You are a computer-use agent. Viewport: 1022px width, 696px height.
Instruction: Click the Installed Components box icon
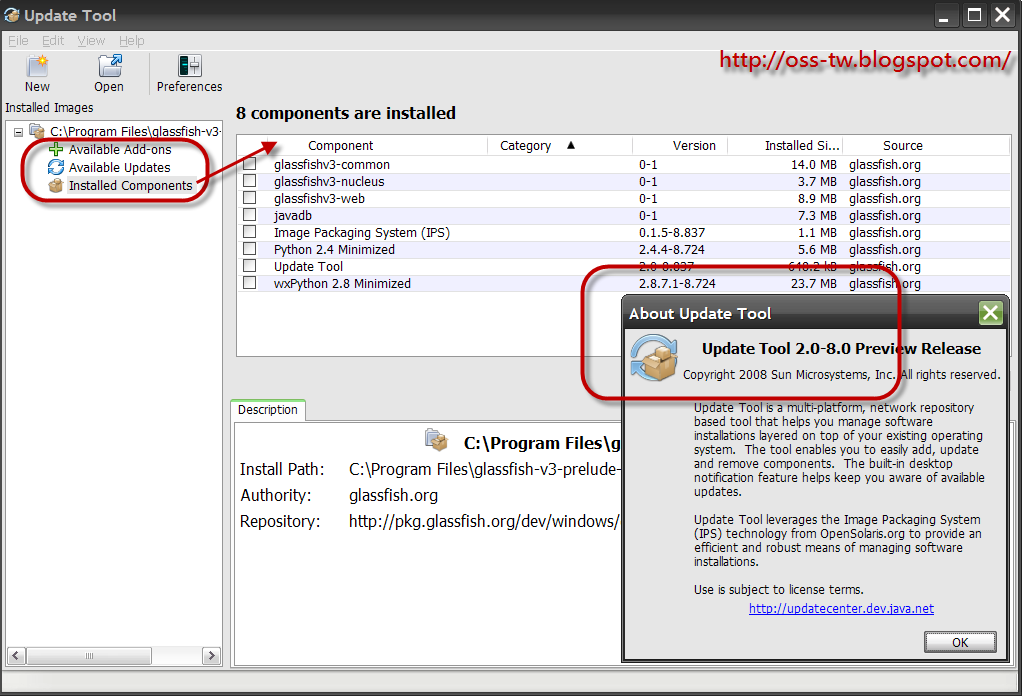[x=56, y=186]
